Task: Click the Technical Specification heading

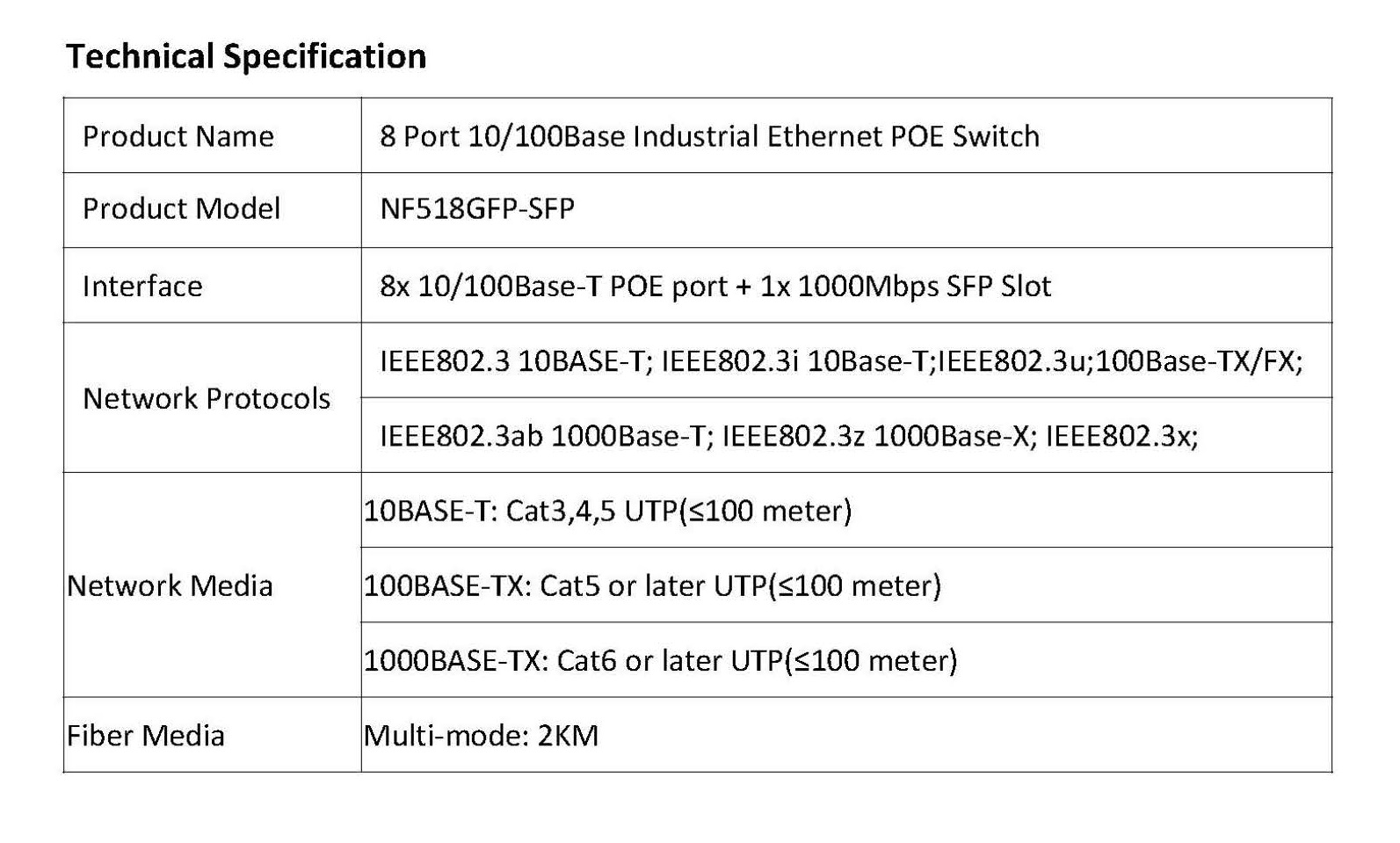Action: click(246, 56)
